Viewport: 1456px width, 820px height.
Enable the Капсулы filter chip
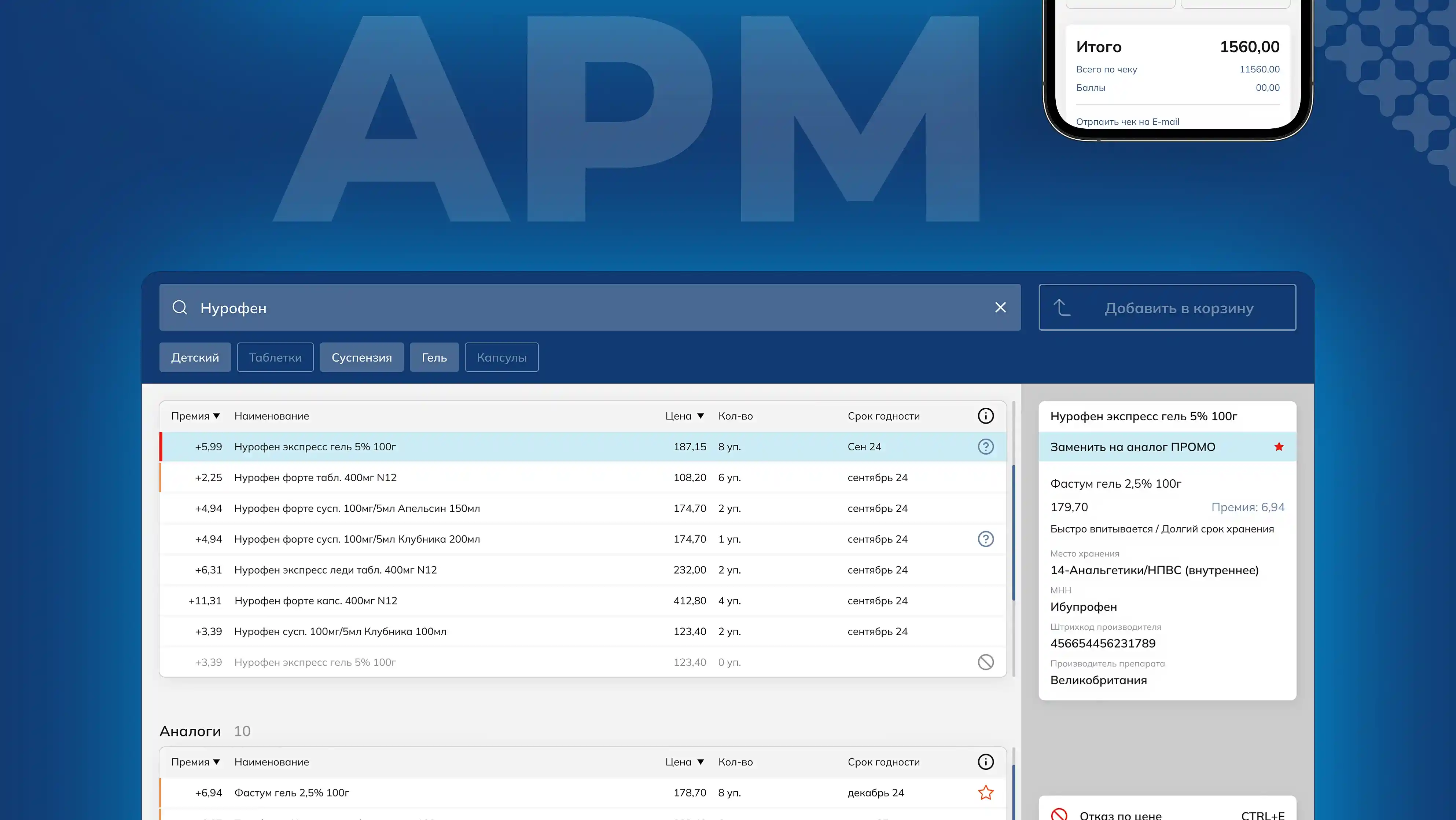(501, 358)
